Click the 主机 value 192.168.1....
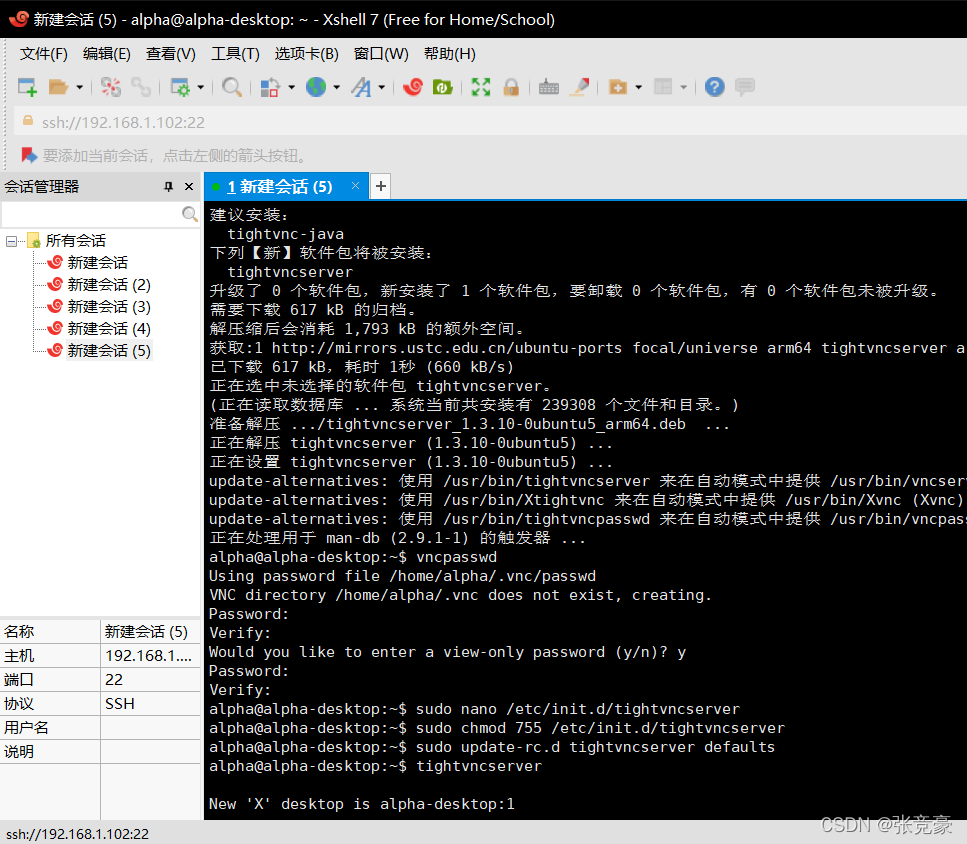 (149, 655)
